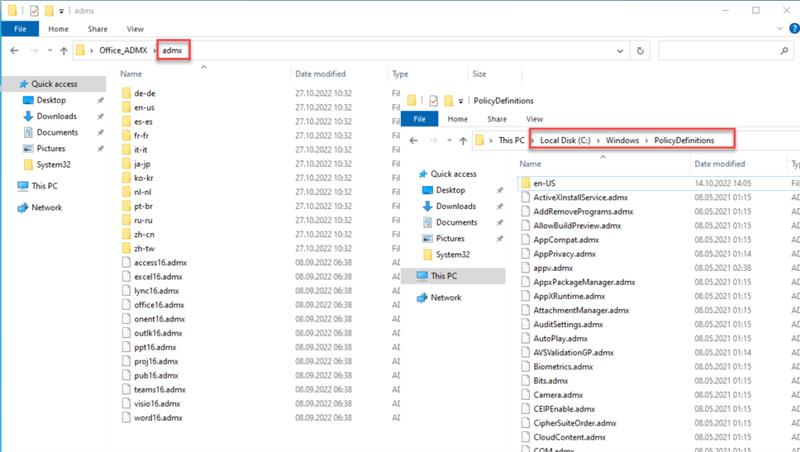This screenshot has width=800, height=452.
Task: Select the word16.admx file icon
Action: [x=127, y=417]
